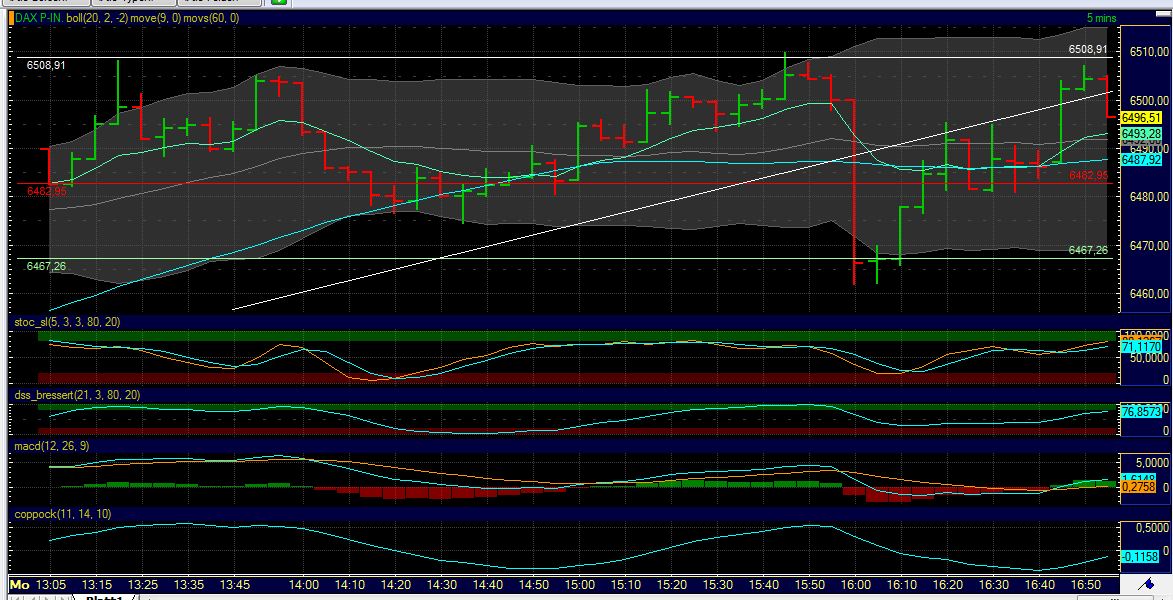Click the 5 mins timeframe label
1173x600 pixels.
(1101, 18)
